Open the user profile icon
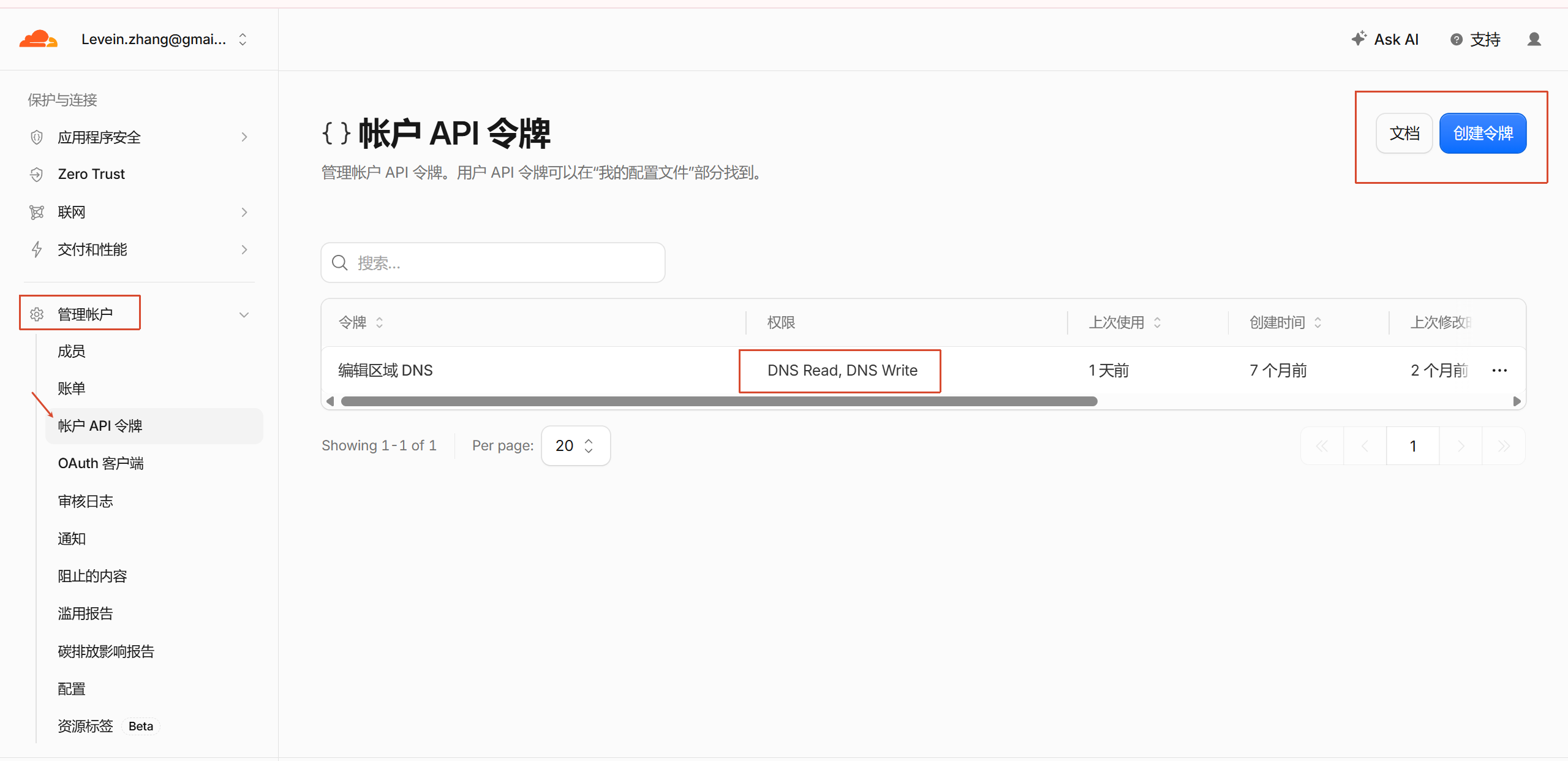This screenshot has height=761, width=1568. coord(1534,39)
